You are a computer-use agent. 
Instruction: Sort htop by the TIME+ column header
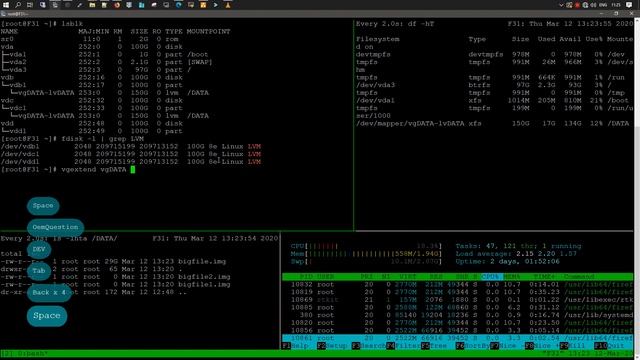[545, 277]
